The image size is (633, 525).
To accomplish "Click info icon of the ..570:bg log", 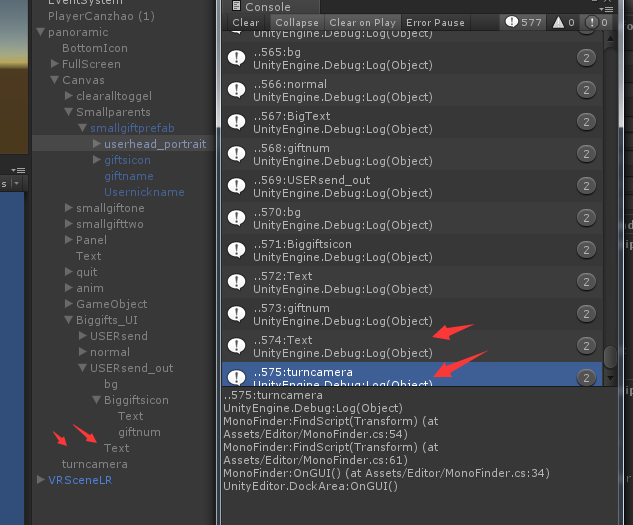I will [x=237, y=217].
